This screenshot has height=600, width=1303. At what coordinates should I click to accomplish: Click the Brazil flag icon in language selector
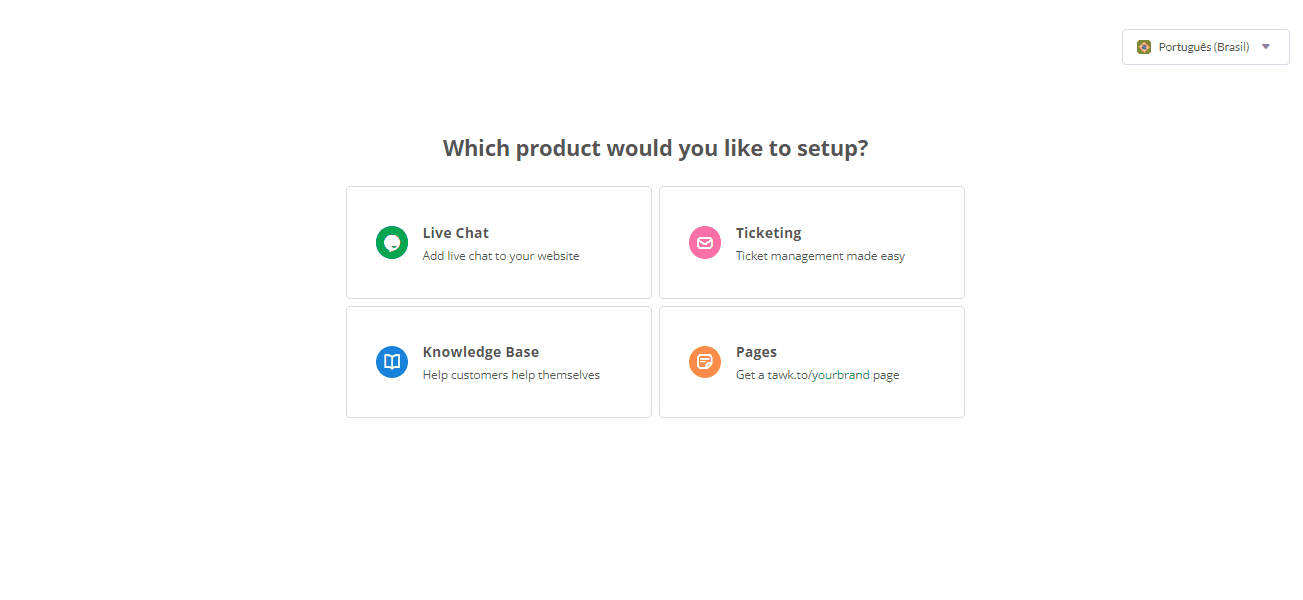pyautogui.click(x=1144, y=47)
